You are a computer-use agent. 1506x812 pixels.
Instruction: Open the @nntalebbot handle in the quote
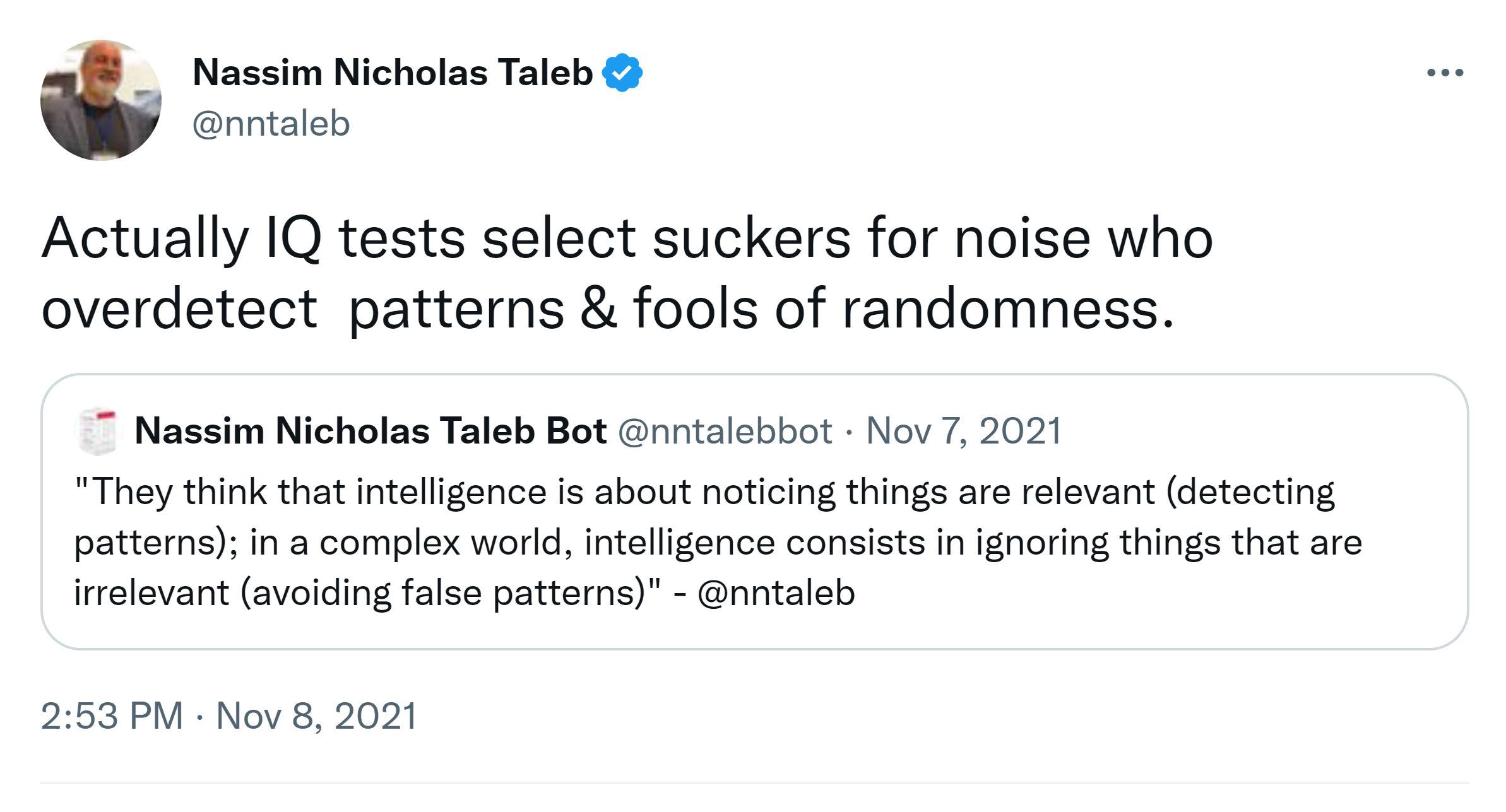point(725,431)
